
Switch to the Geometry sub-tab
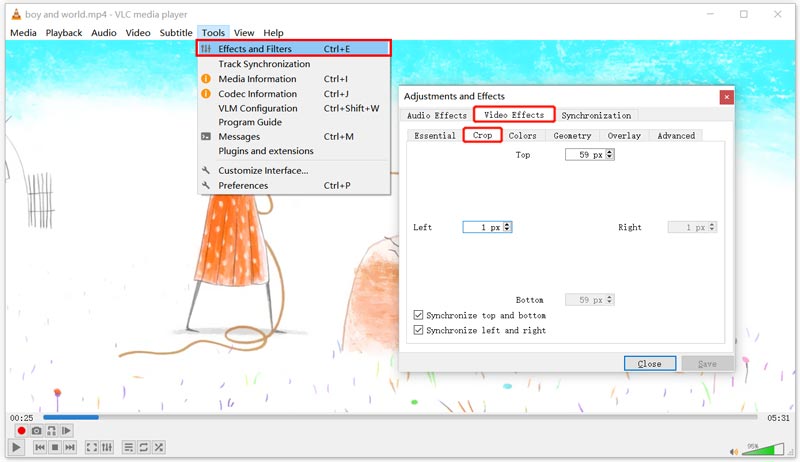point(572,136)
